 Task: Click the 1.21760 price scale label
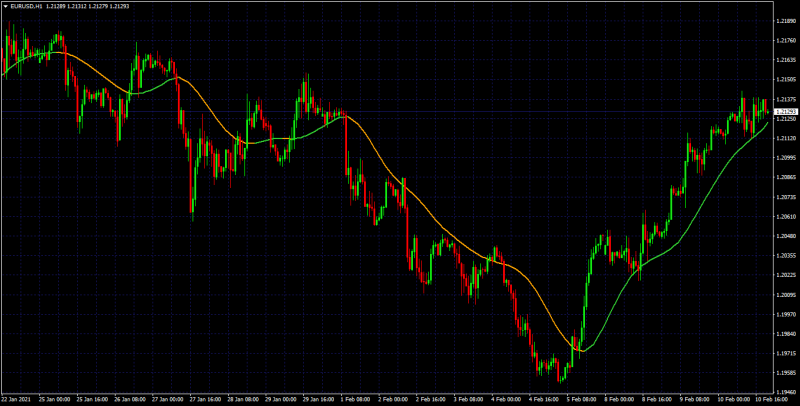(786, 40)
